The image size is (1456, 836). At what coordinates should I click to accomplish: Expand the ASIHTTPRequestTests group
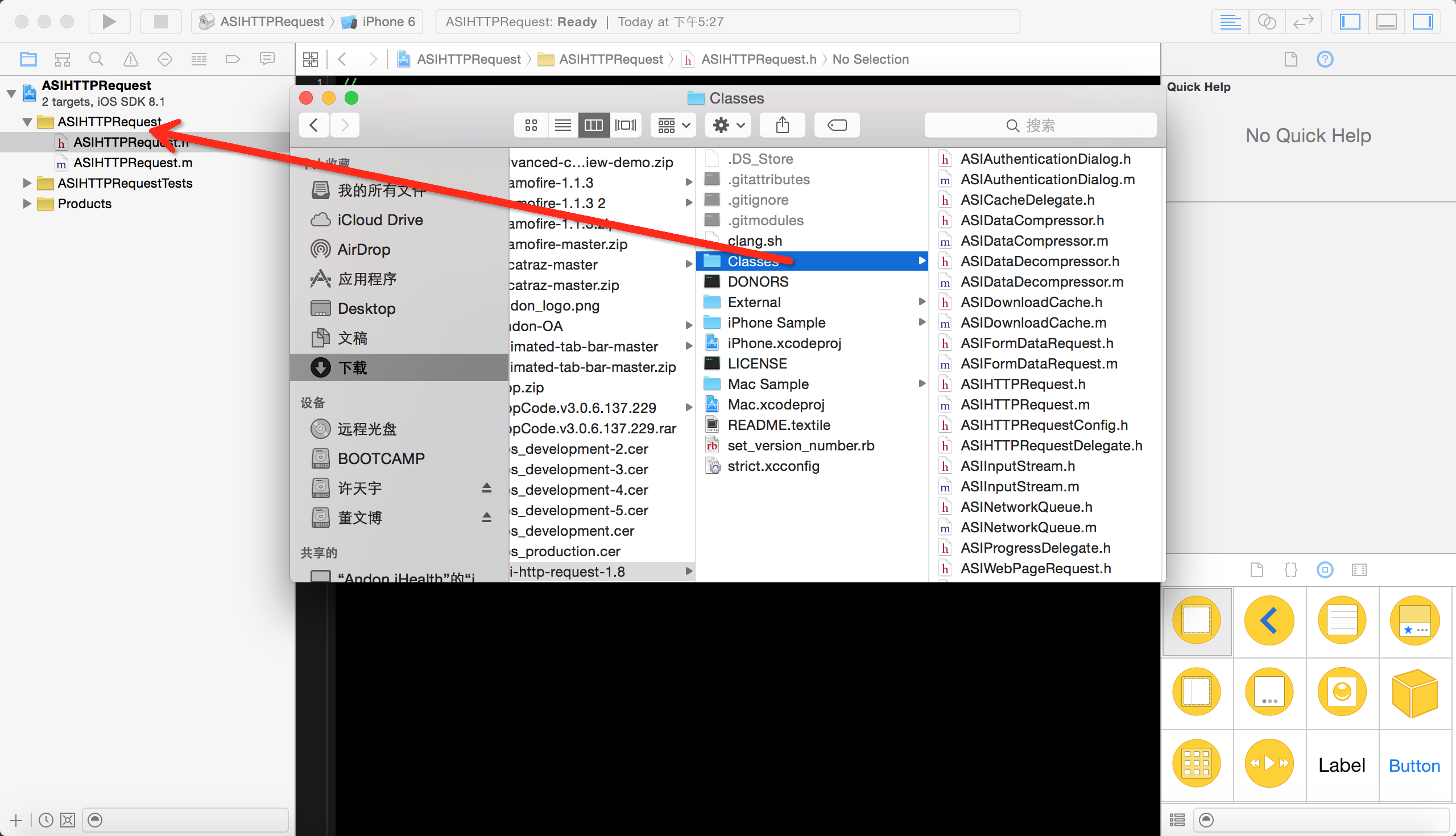point(26,183)
